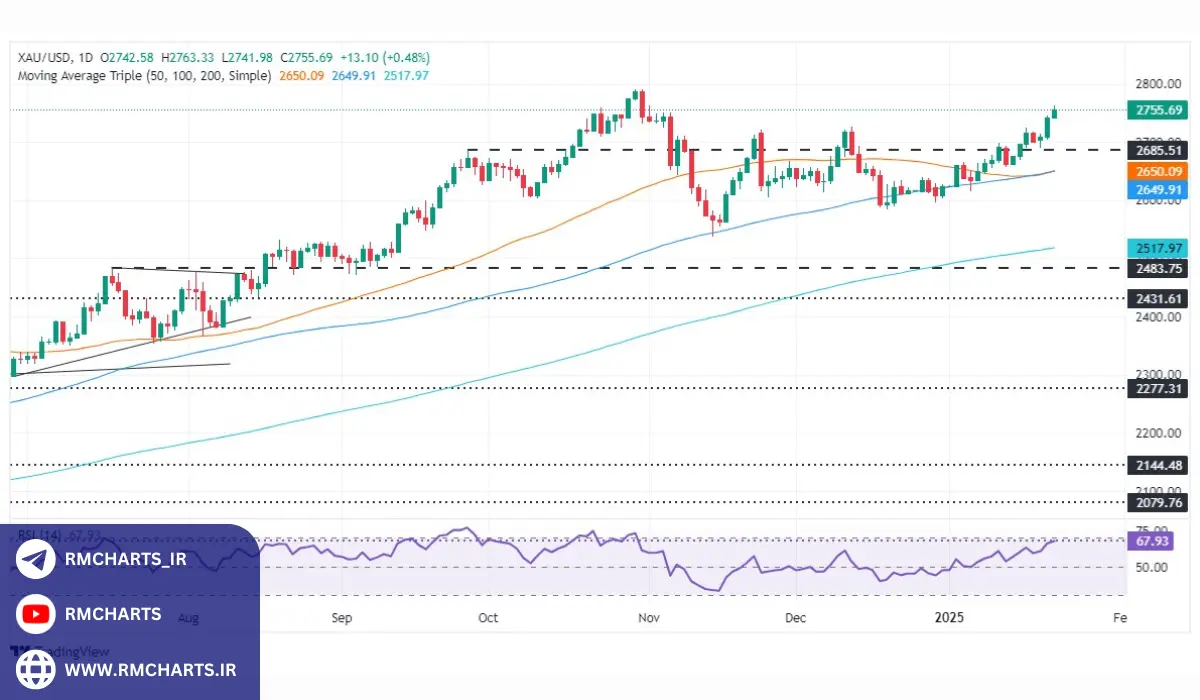
Task: Select the Moving Average Triple indicator label
Action: 145,75
